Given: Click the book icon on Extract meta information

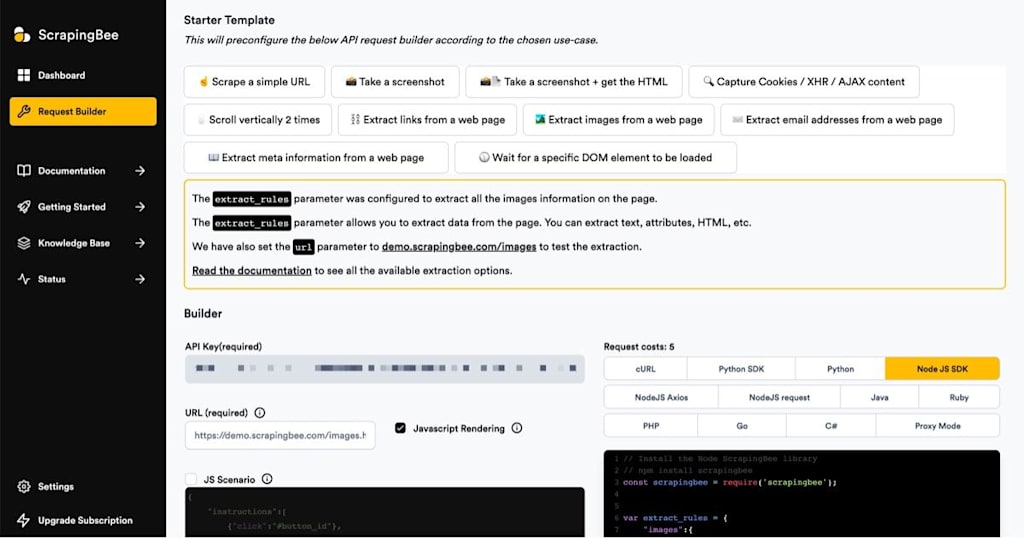Looking at the screenshot, I should point(214,157).
